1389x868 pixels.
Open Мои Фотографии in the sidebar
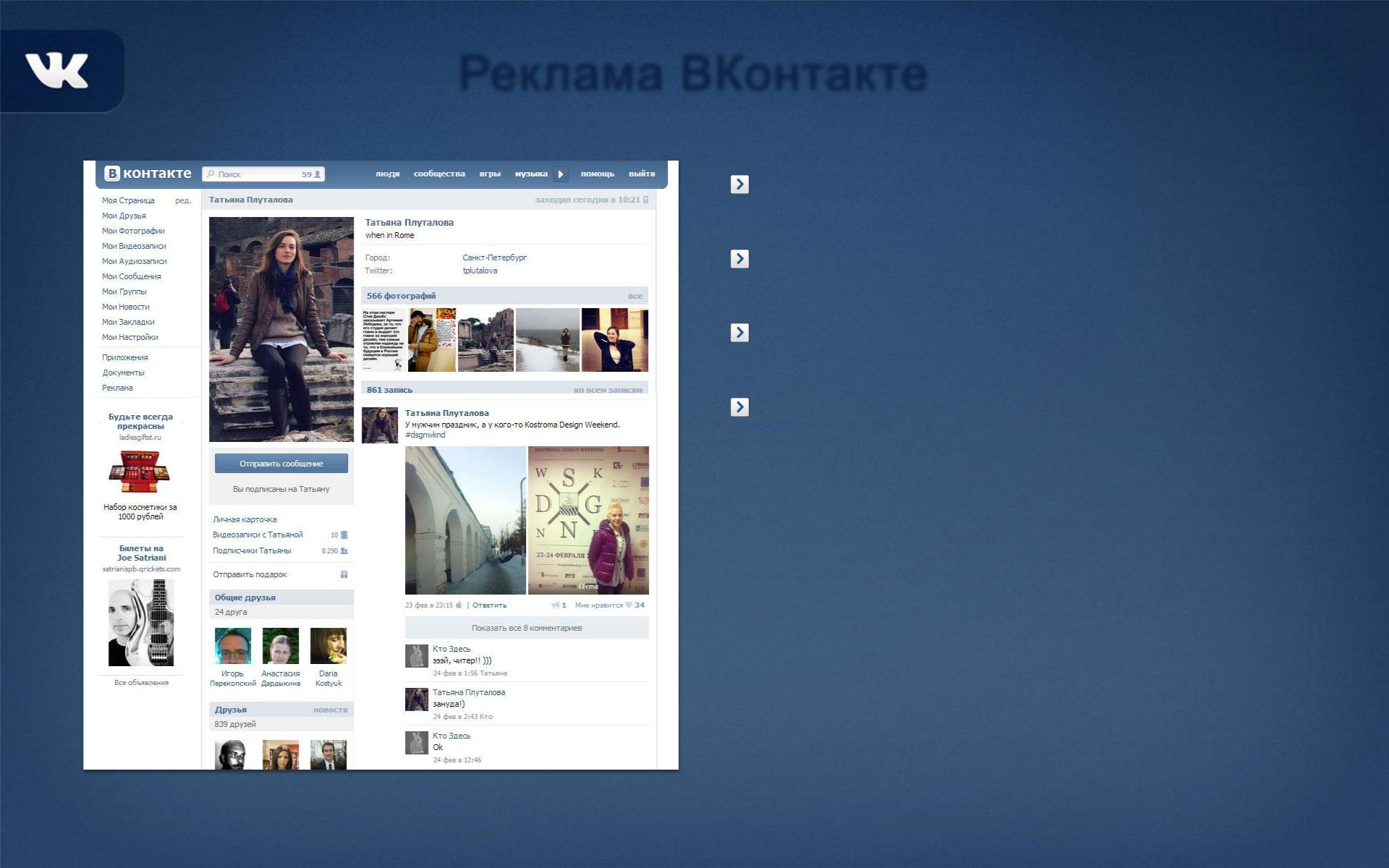[133, 231]
